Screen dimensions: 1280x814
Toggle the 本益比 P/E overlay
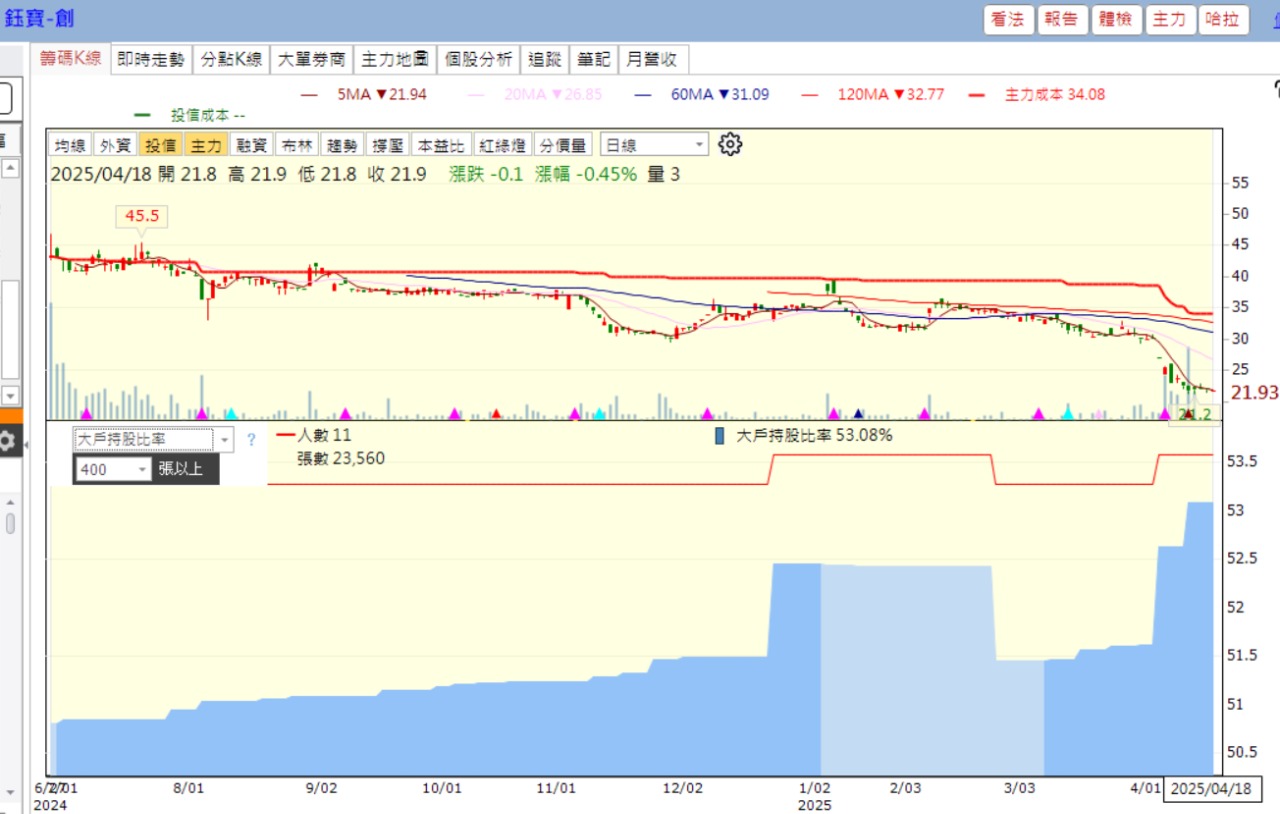click(440, 145)
